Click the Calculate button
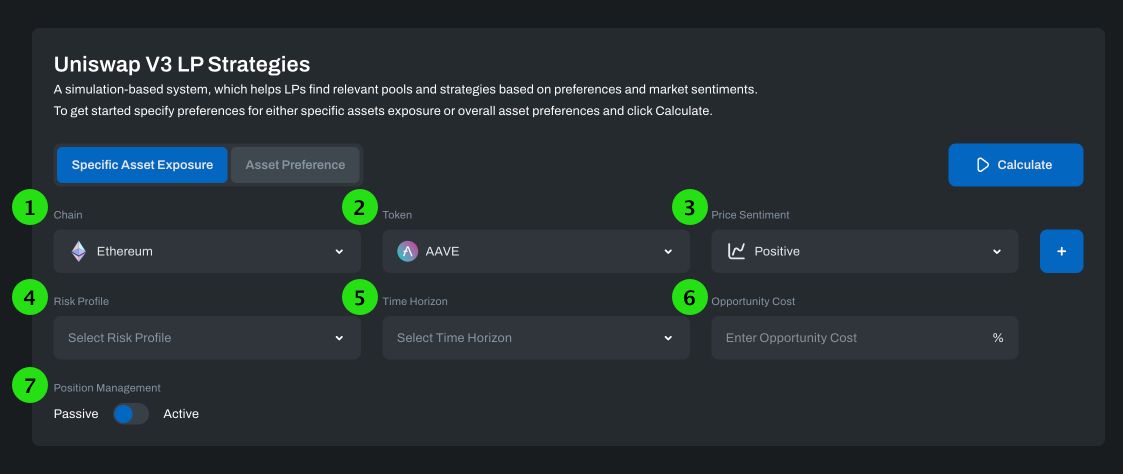 pos(1016,165)
